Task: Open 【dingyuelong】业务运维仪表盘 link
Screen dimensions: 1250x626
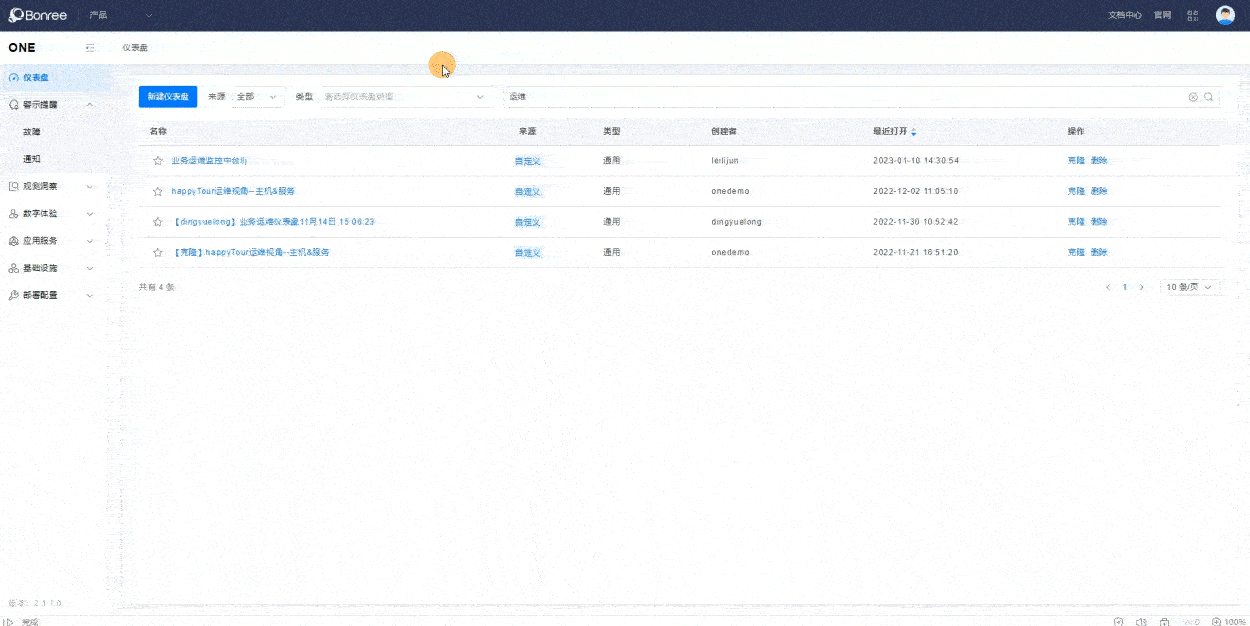Action: point(272,222)
